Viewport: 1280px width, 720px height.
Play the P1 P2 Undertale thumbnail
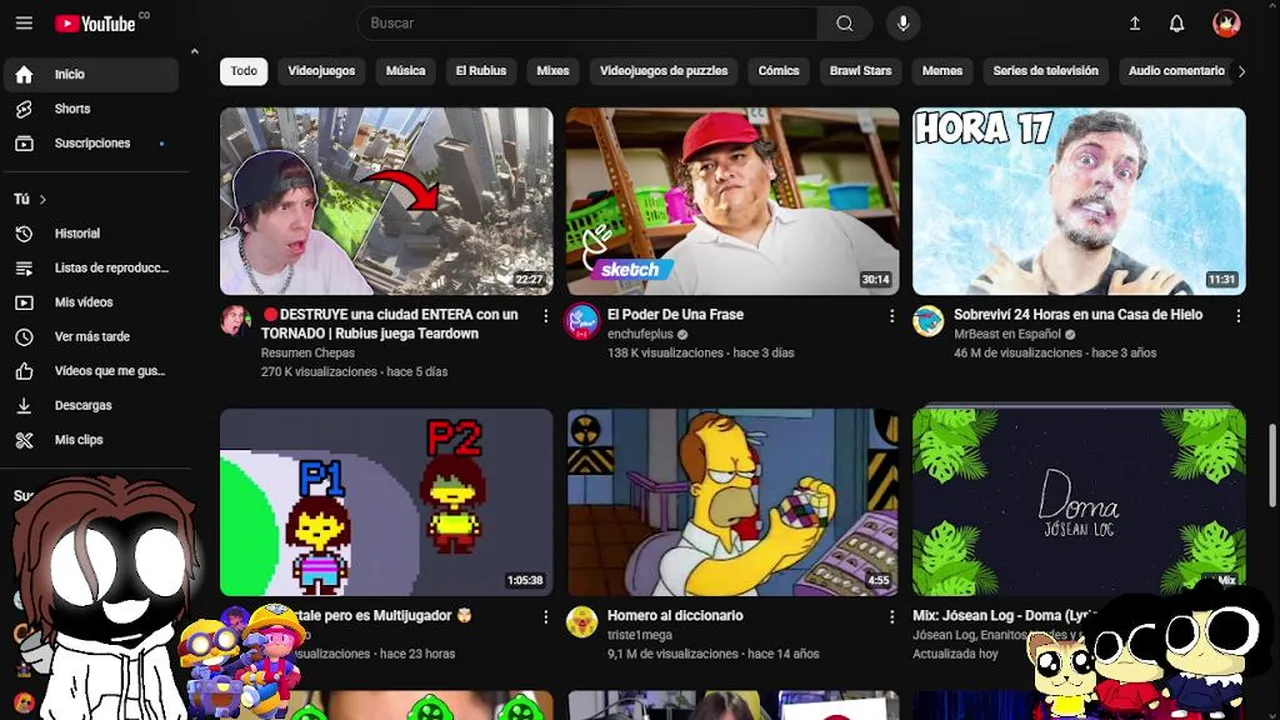(x=386, y=502)
